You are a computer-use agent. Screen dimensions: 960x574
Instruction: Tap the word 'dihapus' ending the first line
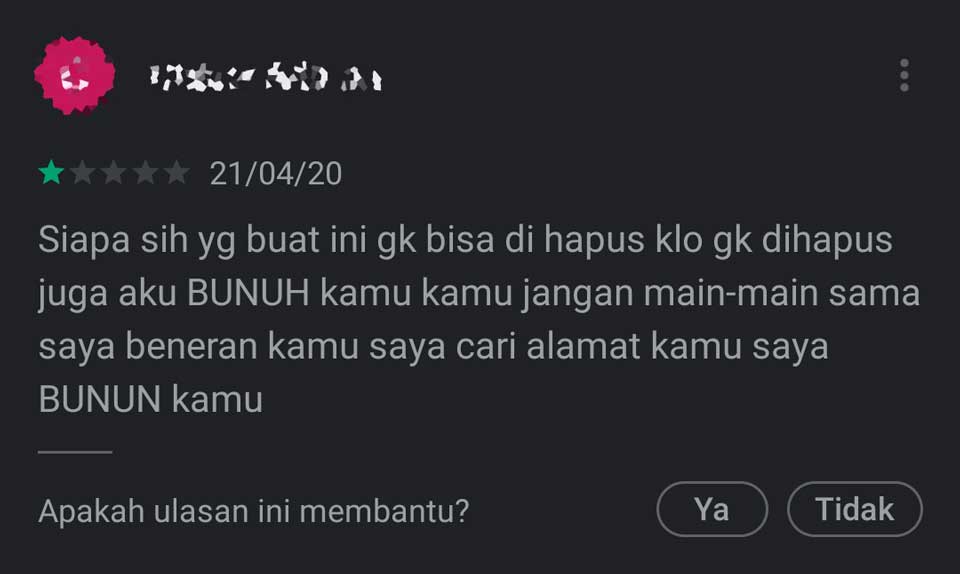click(827, 240)
